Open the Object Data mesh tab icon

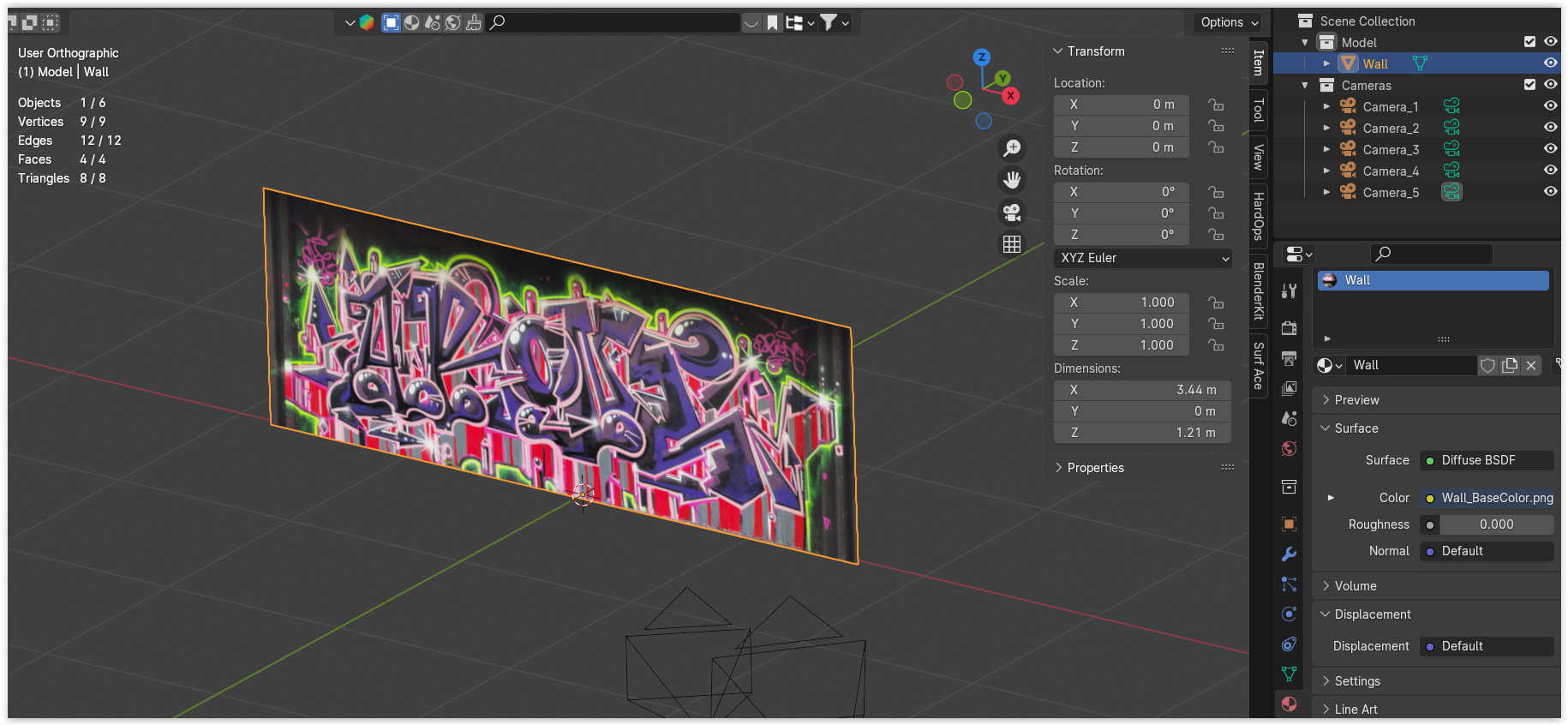coord(1289,674)
